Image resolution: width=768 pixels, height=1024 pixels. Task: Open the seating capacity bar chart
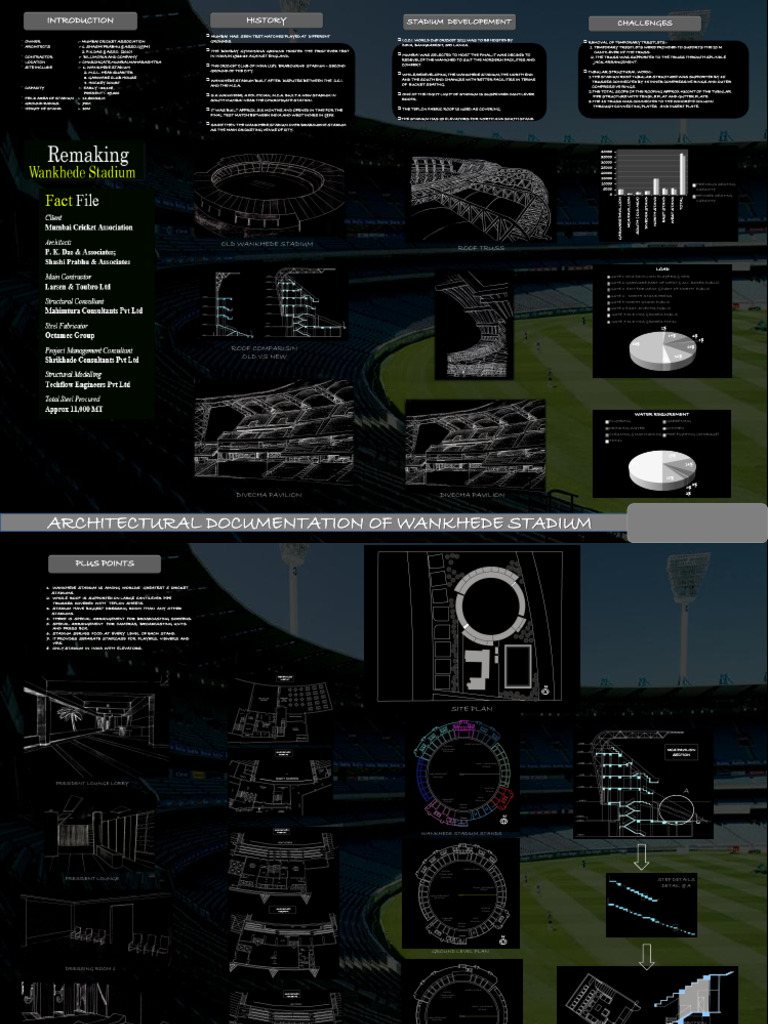(x=668, y=193)
